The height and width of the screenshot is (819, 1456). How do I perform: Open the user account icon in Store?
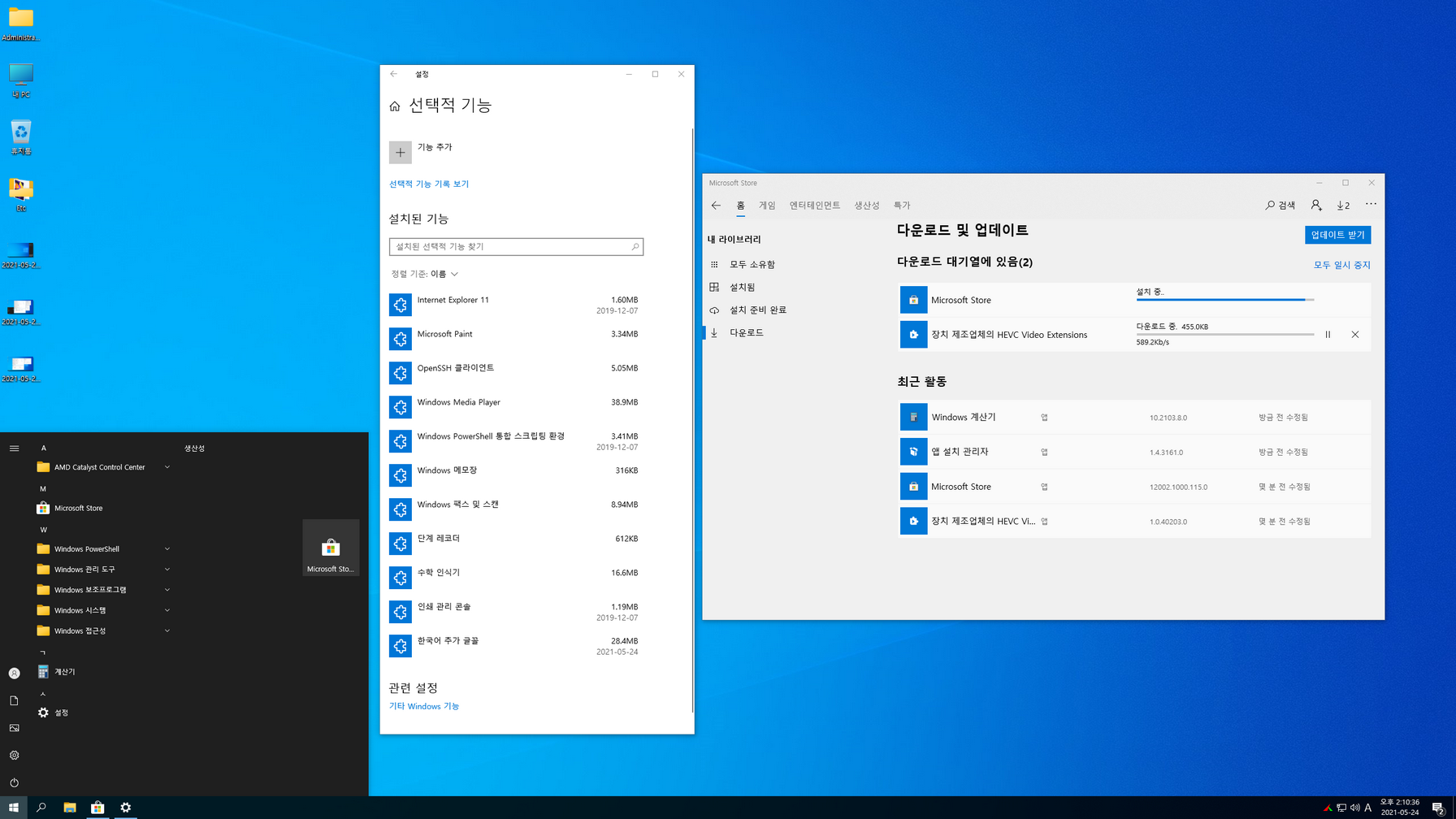(x=1316, y=206)
